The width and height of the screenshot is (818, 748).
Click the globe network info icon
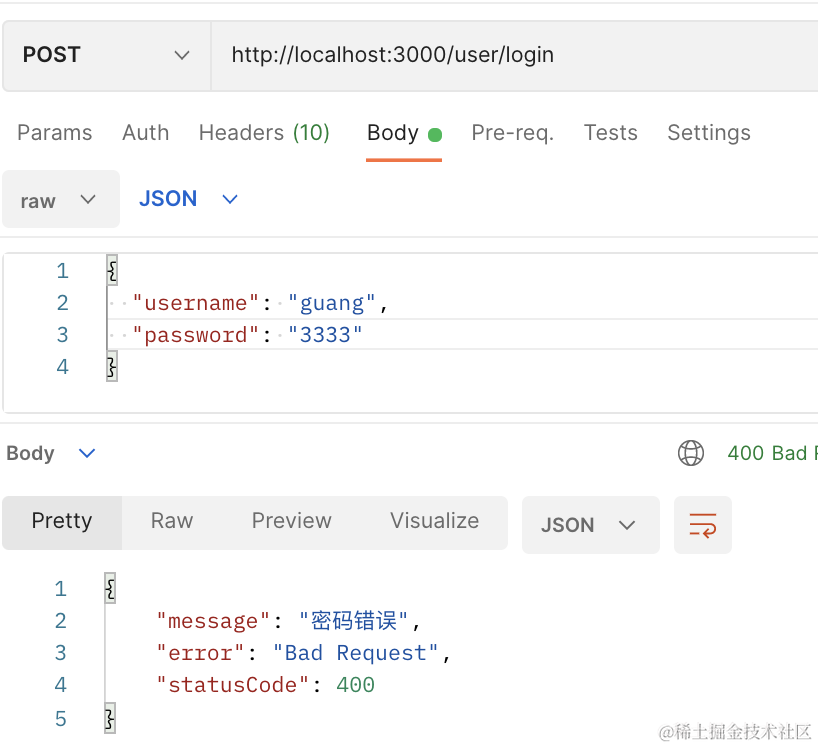[690, 453]
